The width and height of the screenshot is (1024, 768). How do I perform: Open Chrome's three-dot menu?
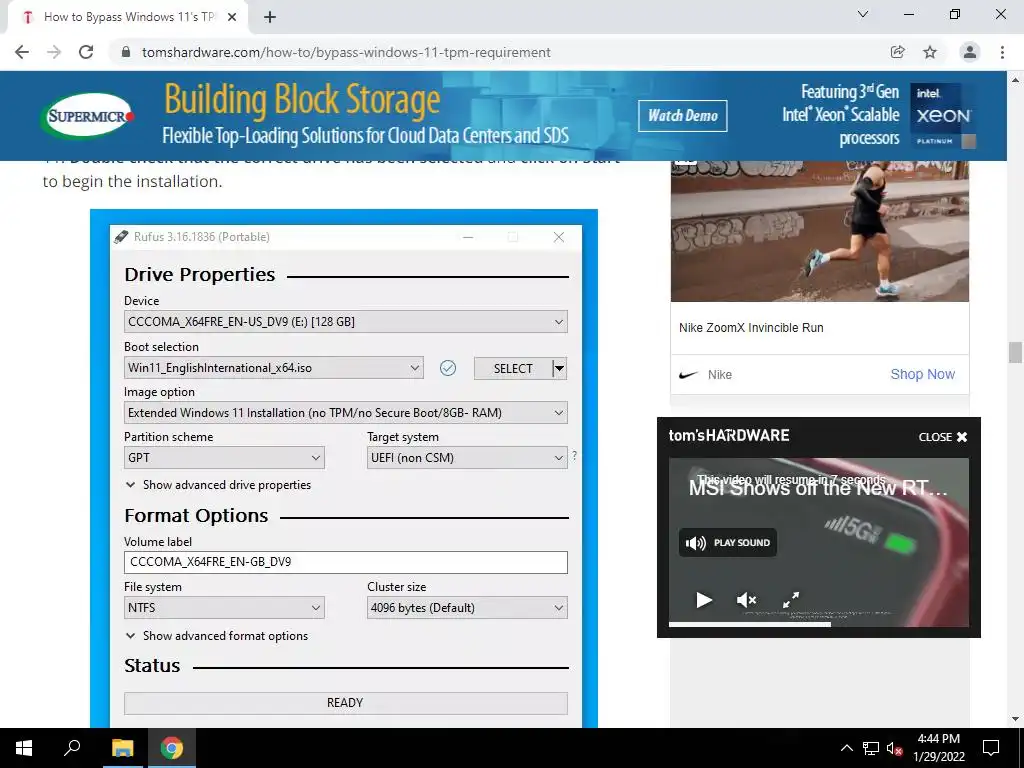[1002, 52]
